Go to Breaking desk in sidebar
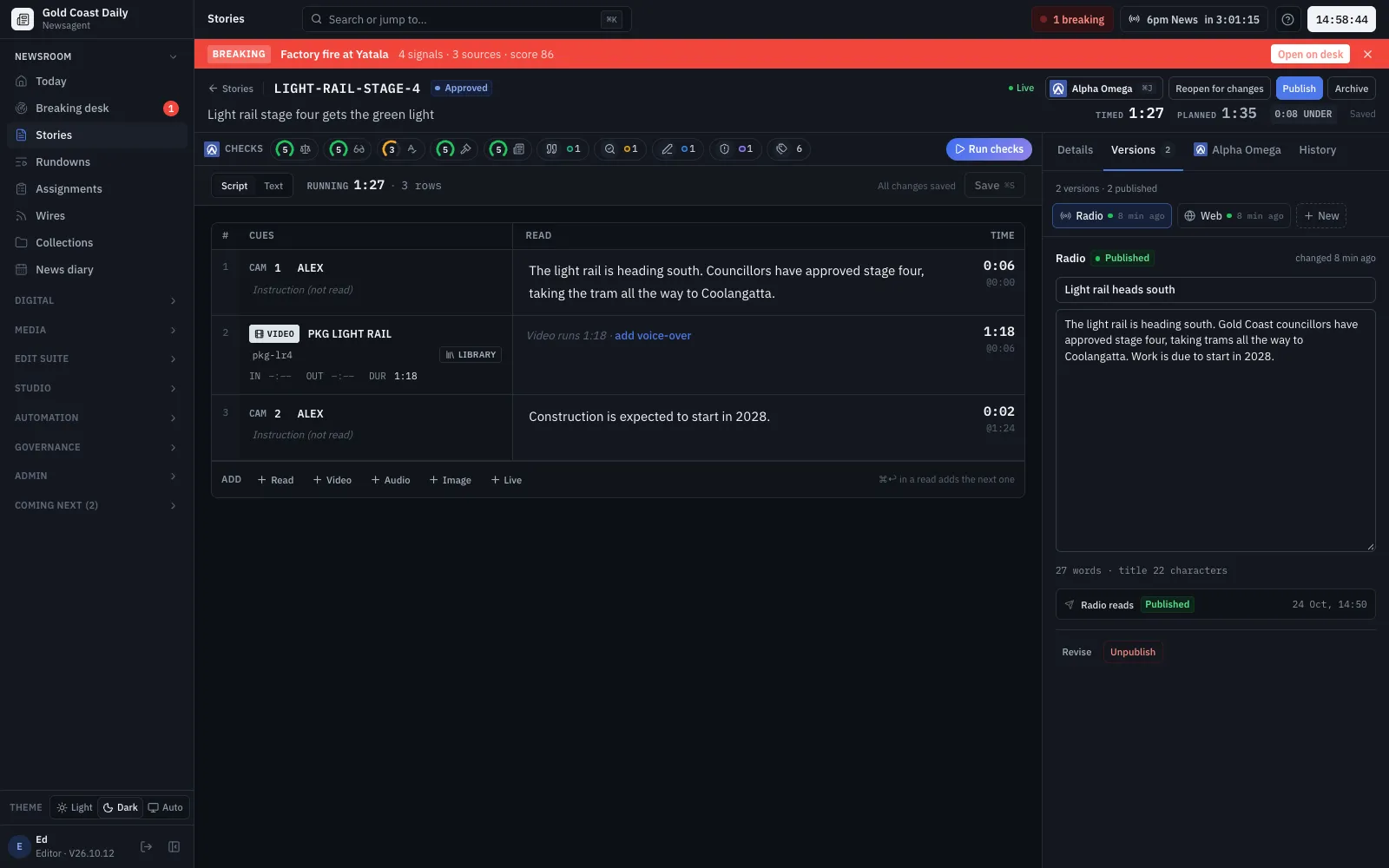1389x868 pixels. coord(96,108)
